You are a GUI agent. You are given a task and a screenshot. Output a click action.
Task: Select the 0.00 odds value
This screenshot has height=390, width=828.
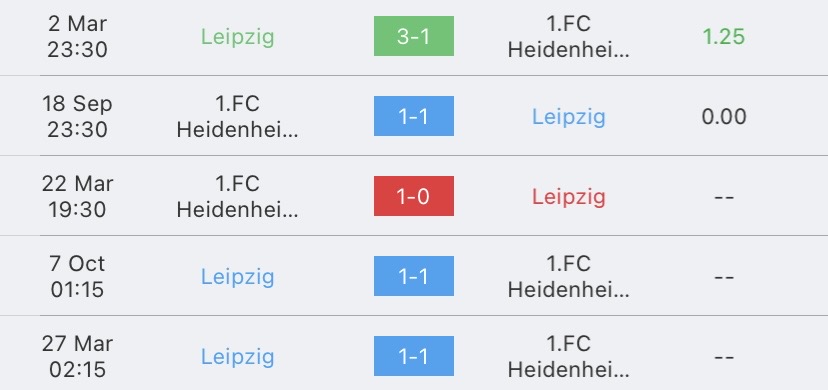pos(723,117)
